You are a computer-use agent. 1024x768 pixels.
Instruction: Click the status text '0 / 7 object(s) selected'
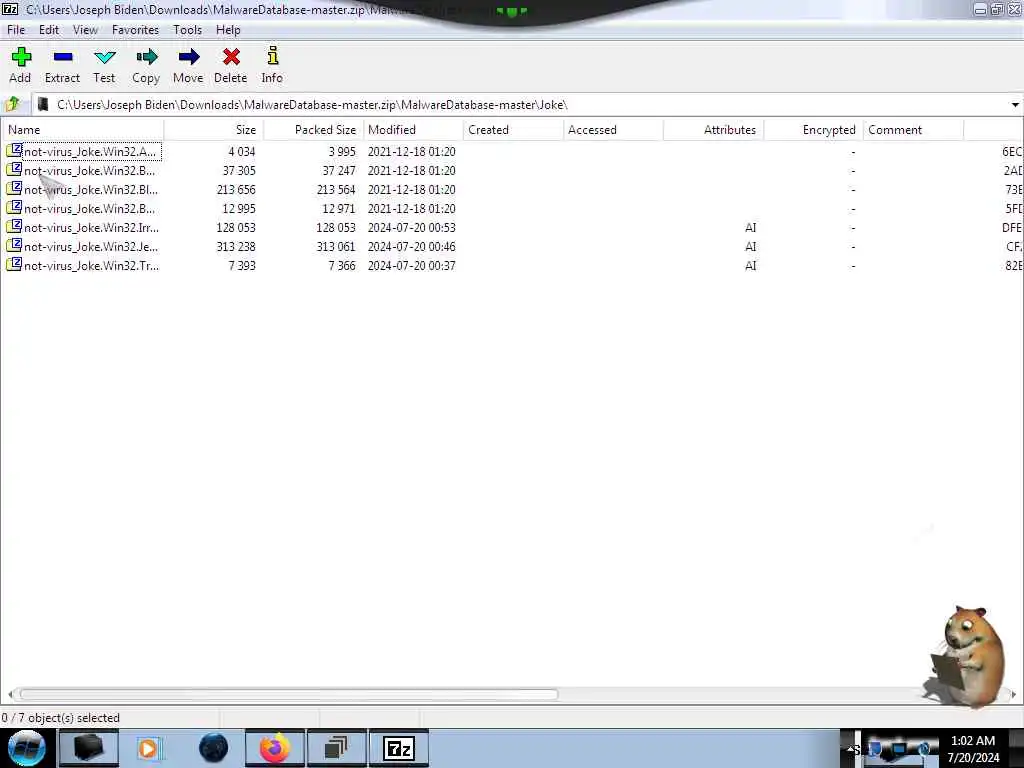61,718
